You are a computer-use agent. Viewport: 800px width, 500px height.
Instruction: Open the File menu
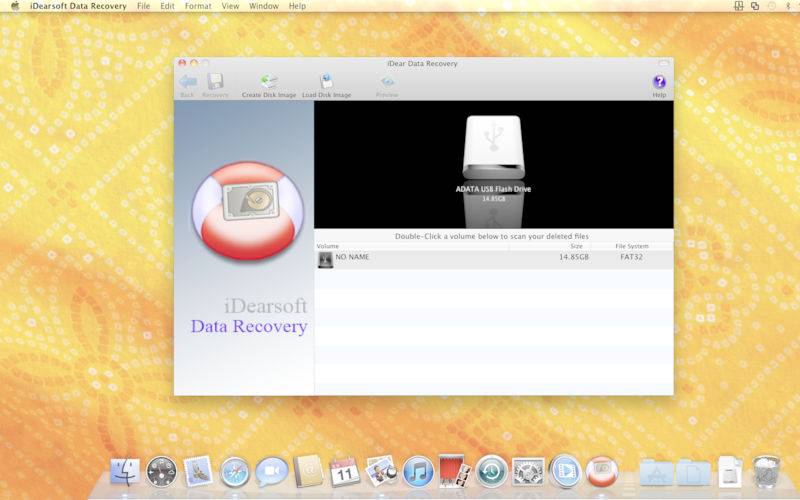pyautogui.click(x=143, y=6)
